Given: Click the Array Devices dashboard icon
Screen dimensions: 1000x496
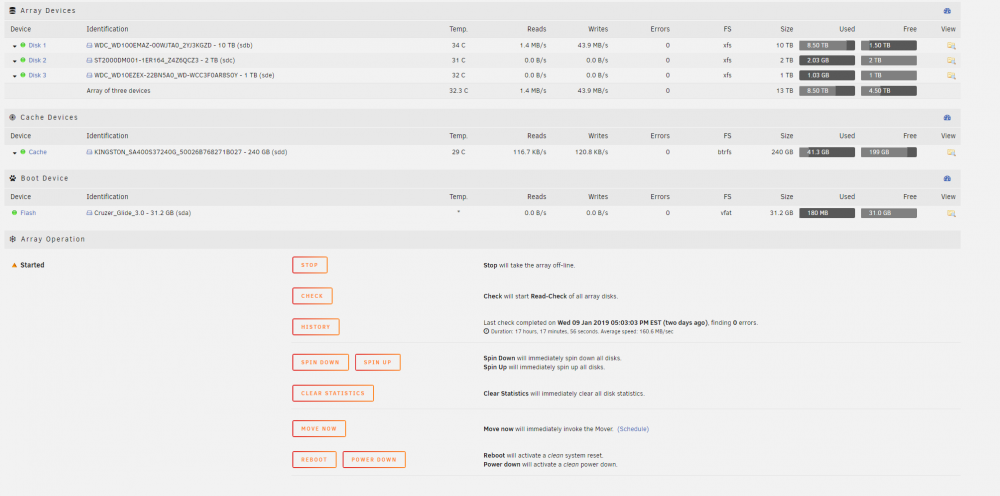Looking at the screenshot, I should click(947, 11).
